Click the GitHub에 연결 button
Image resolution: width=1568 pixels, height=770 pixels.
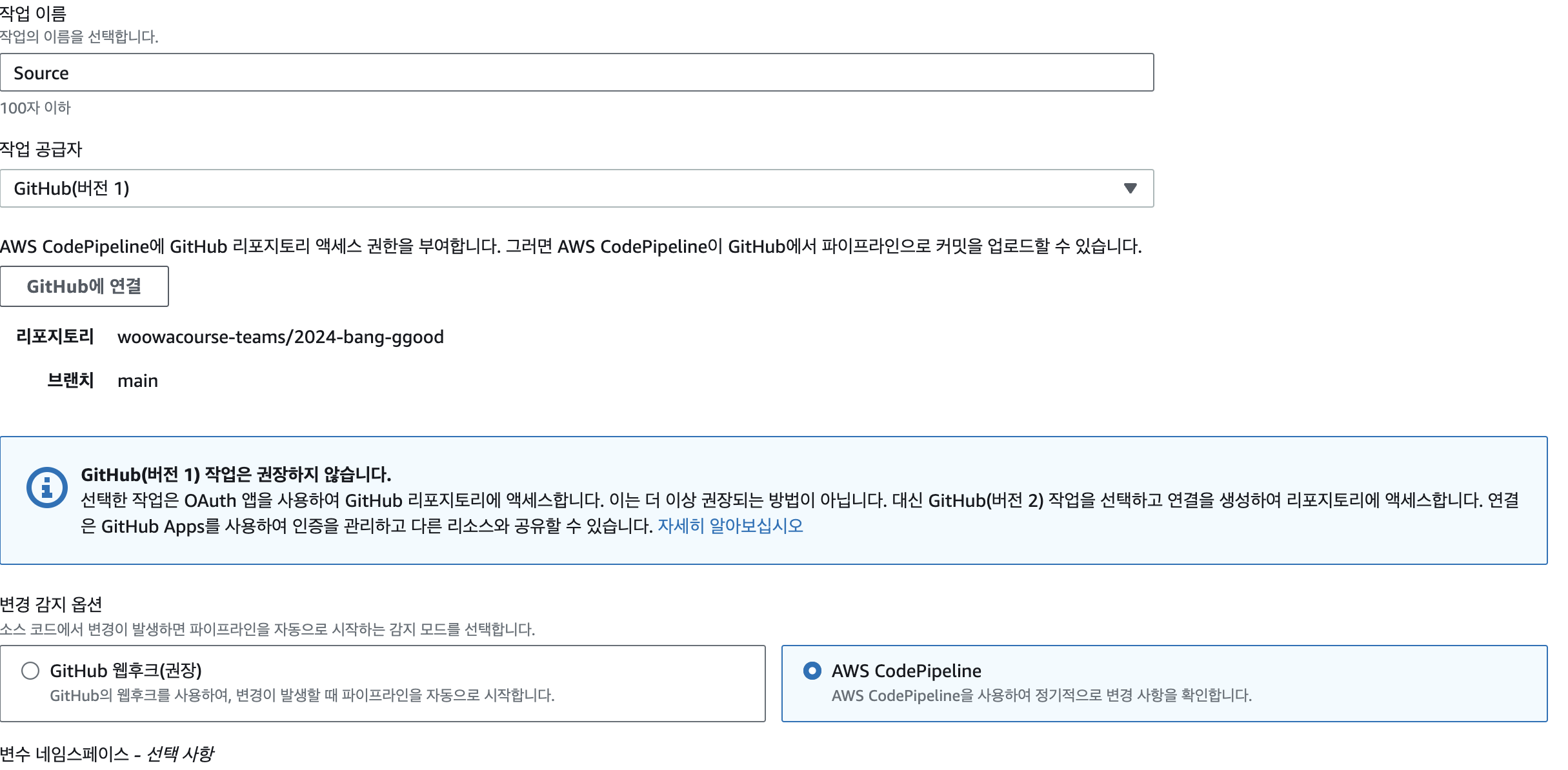pos(84,286)
